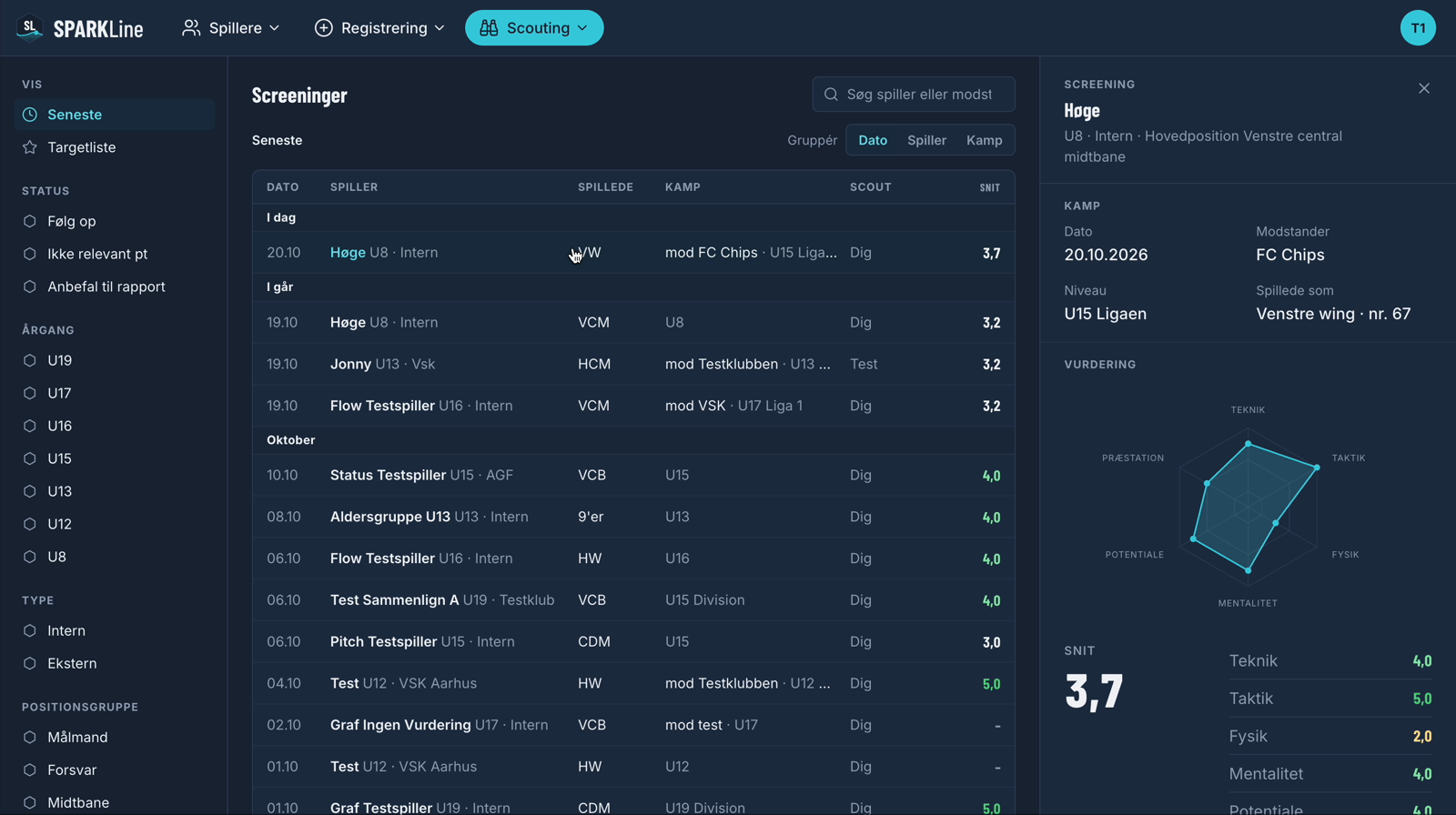
Task: Click the hexagon icon next to Forsvar
Action: pyautogui.click(x=30, y=770)
